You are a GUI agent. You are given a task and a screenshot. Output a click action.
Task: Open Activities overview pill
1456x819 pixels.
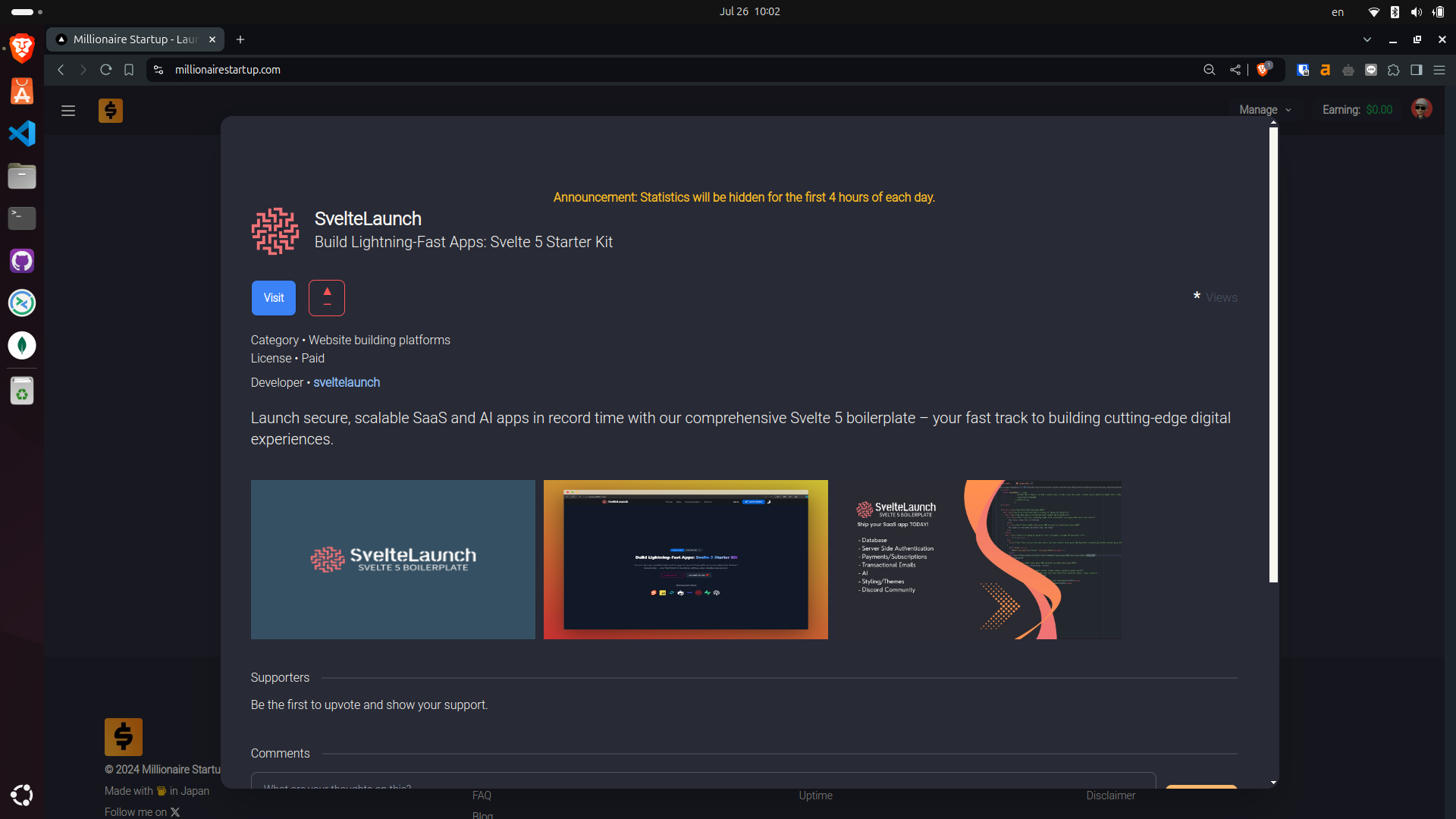click(x=27, y=11)
